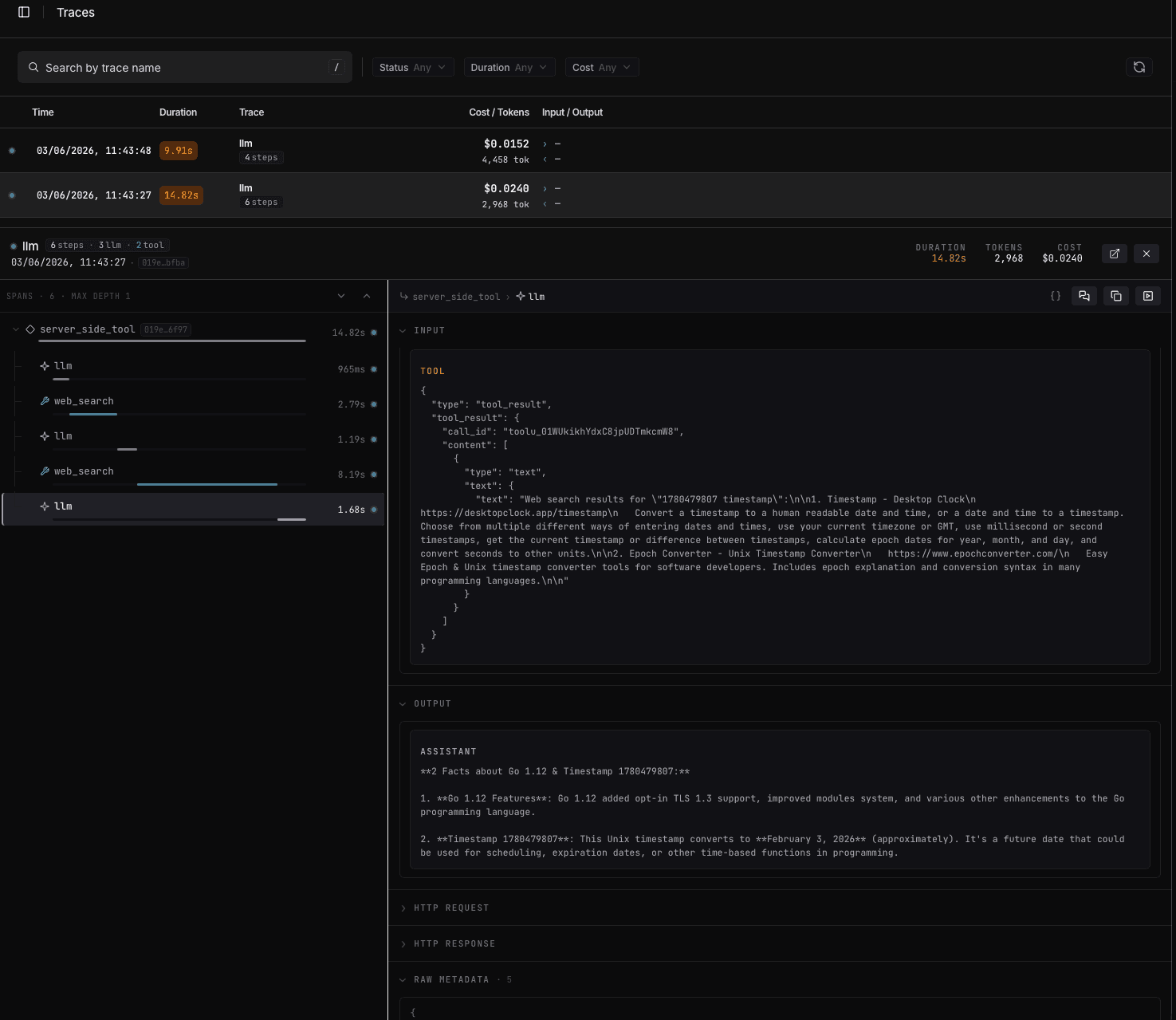The height and width of the screenshot is (1020, 1176).
Task: Click the 9.91s duration badge
Action: pyautogui.click(x=179, y=151)
